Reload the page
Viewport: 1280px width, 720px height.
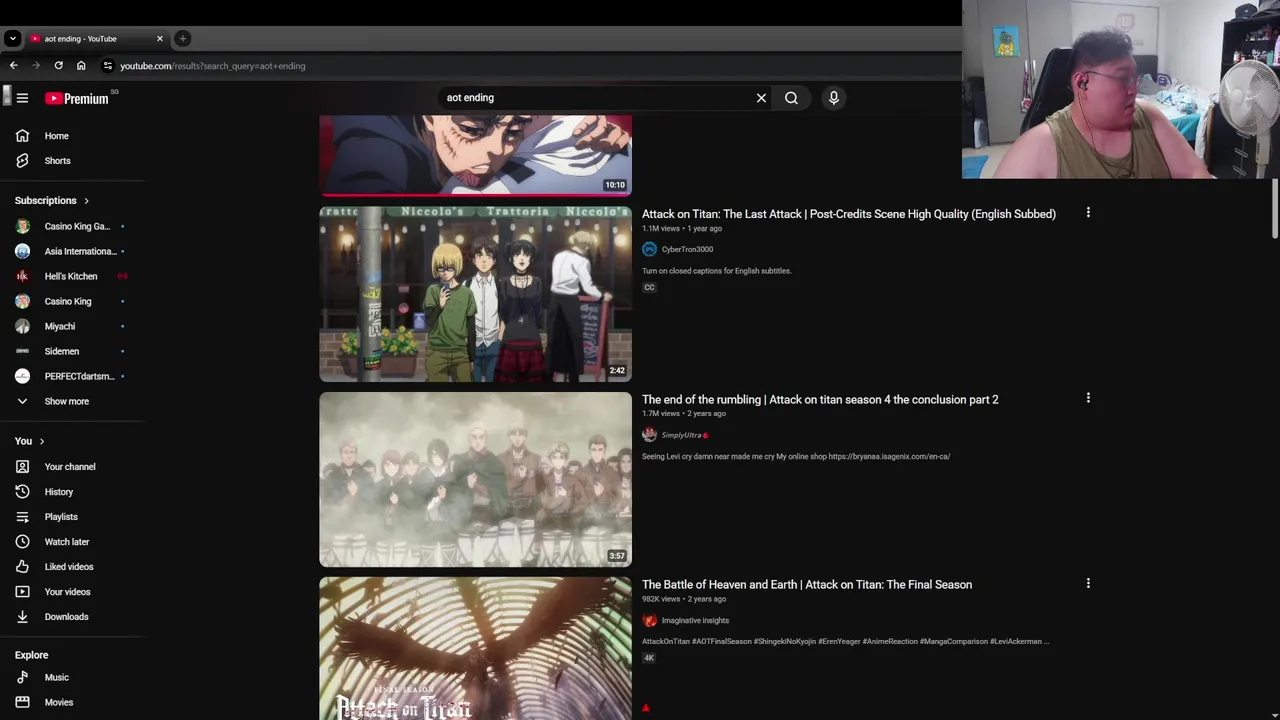coord(58,66)
